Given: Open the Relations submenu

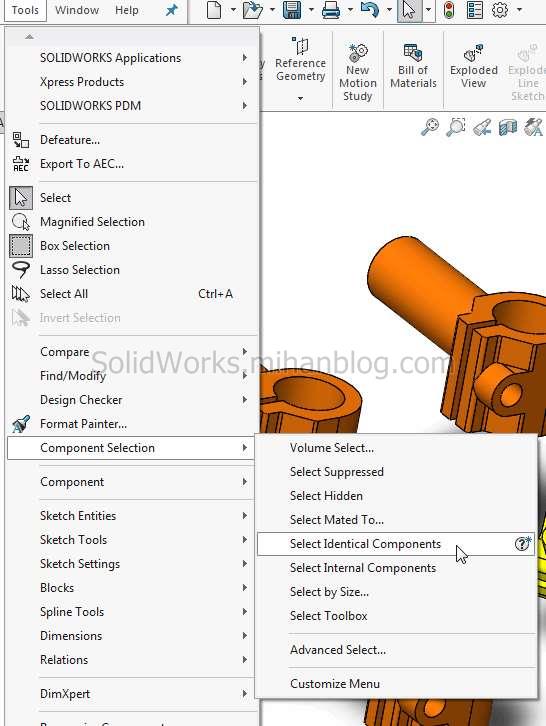Looking at the screenshot, I should [x=132, y=660].
